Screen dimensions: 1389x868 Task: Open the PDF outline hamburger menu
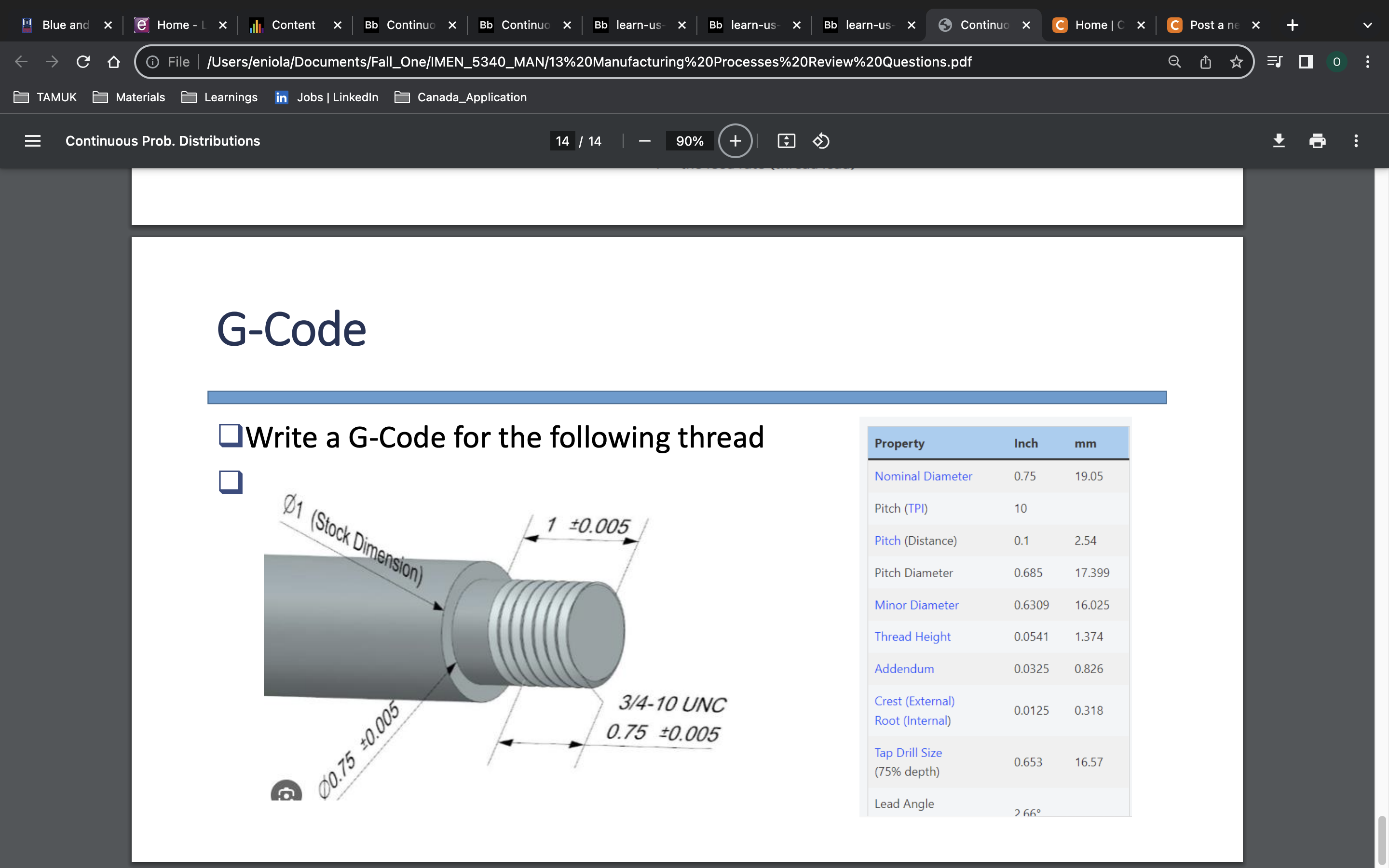click(33, 141)
